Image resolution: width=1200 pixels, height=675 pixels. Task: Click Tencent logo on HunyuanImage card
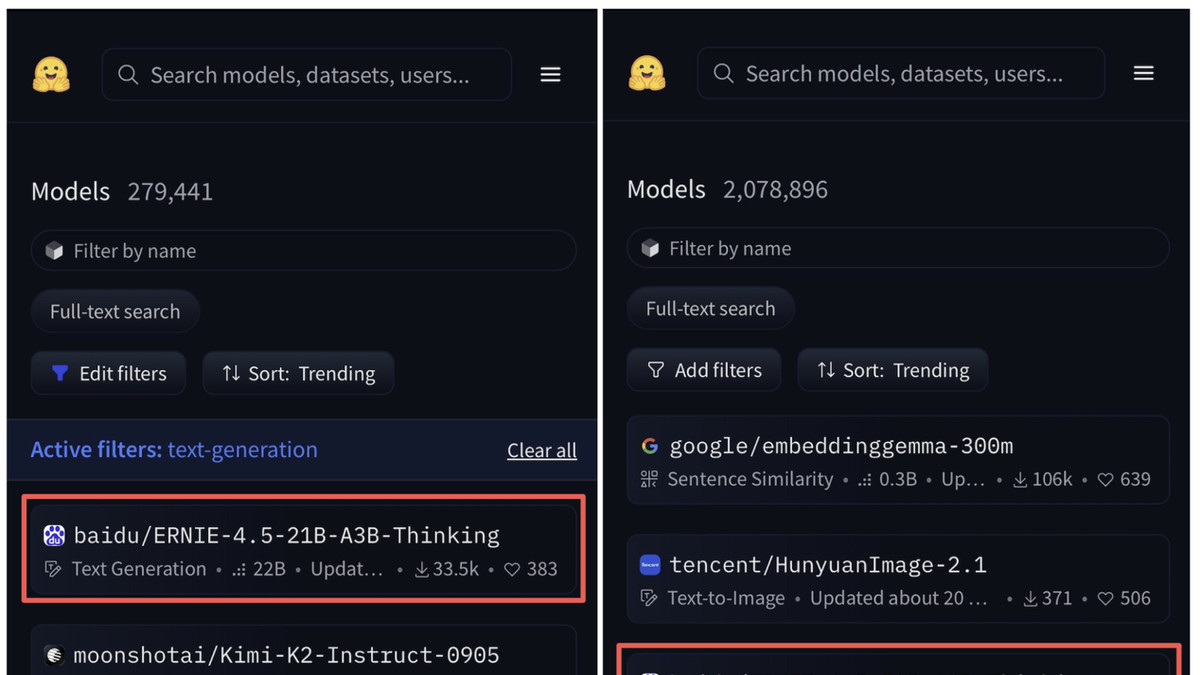pos(650,566)
